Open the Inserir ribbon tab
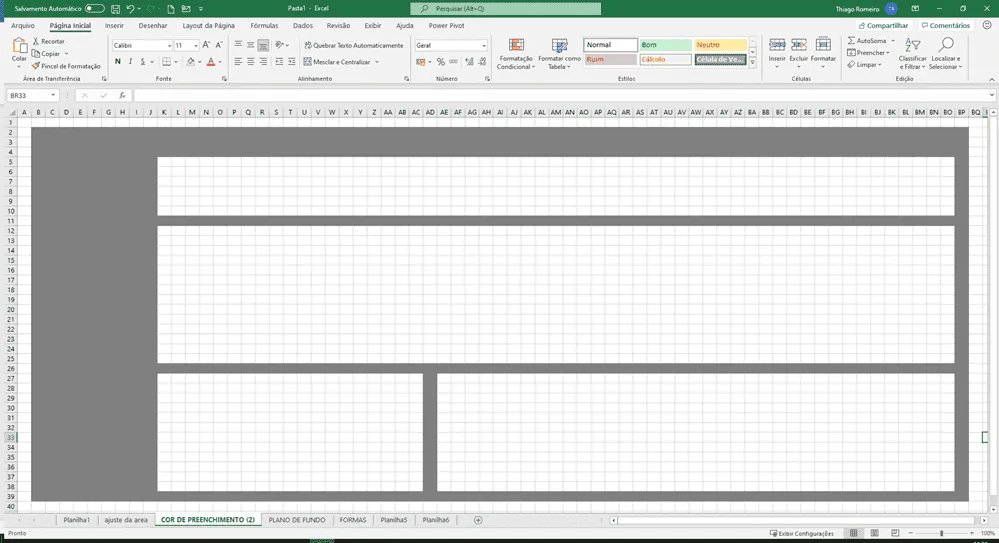This screenshot has height=543, width=999. pos(114,25)
